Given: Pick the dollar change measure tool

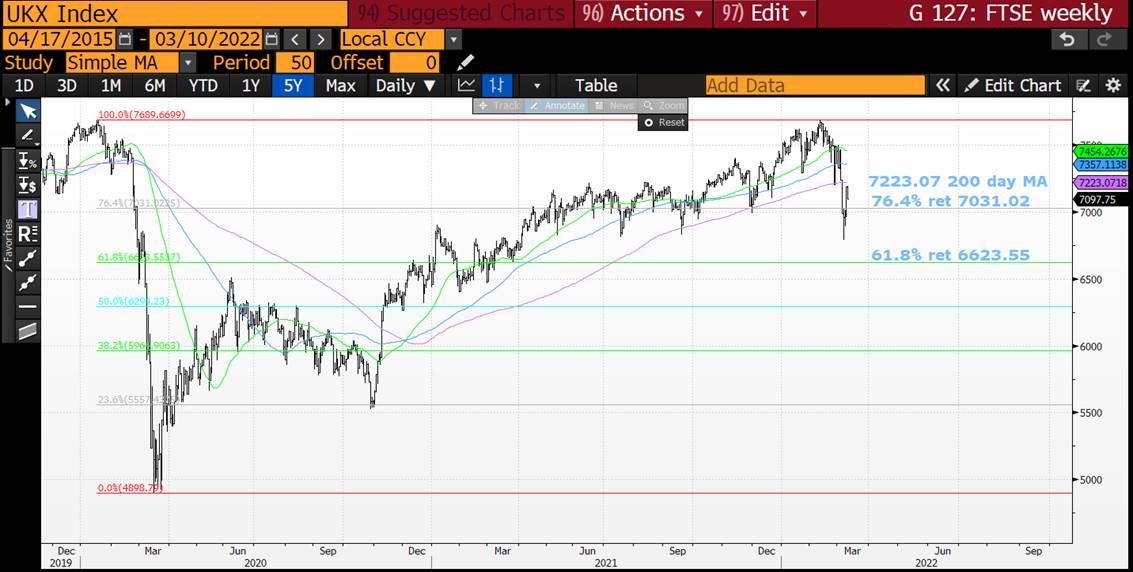Looking at the screenshot, I should tap(28, 184).
